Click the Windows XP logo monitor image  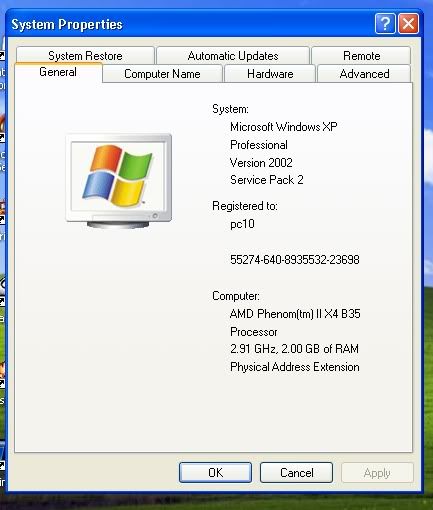pos(119,181)
